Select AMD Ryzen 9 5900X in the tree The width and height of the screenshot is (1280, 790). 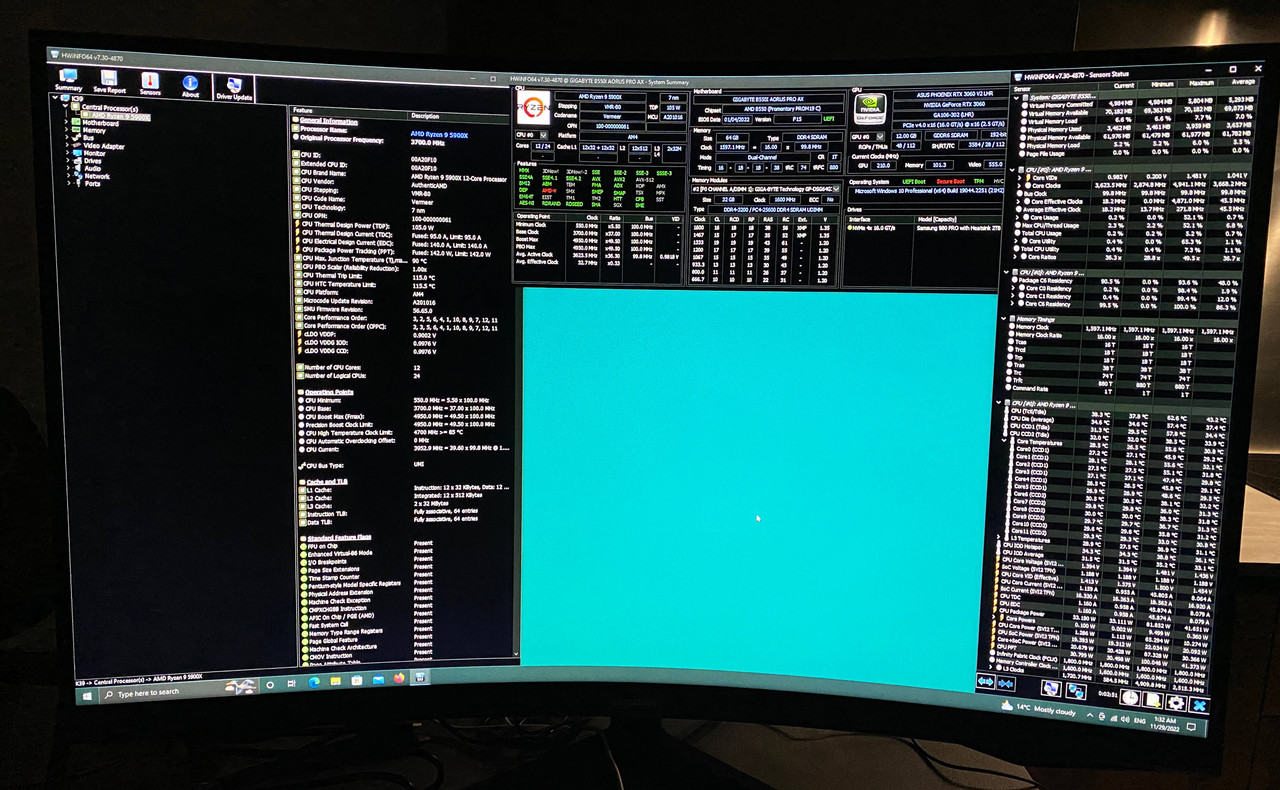114,116
